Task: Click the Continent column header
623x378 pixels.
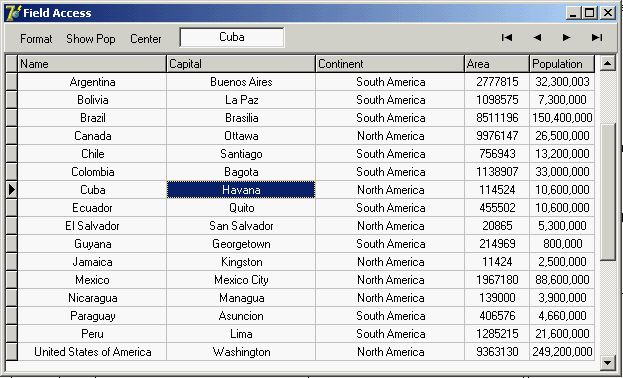Action: point(390,64)
